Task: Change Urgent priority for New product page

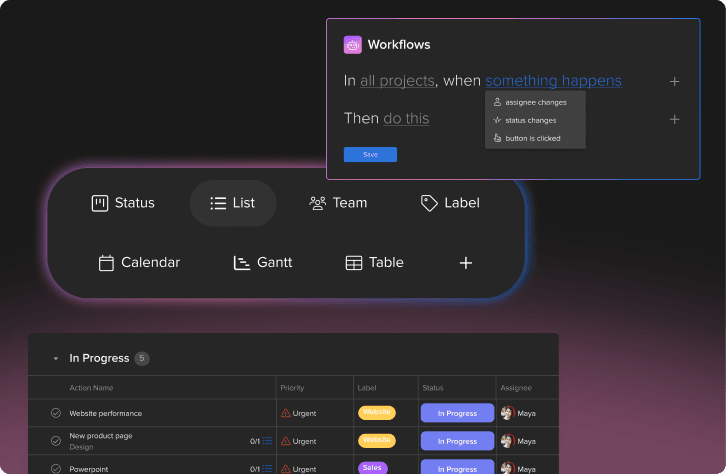Action: coord(298,441)
